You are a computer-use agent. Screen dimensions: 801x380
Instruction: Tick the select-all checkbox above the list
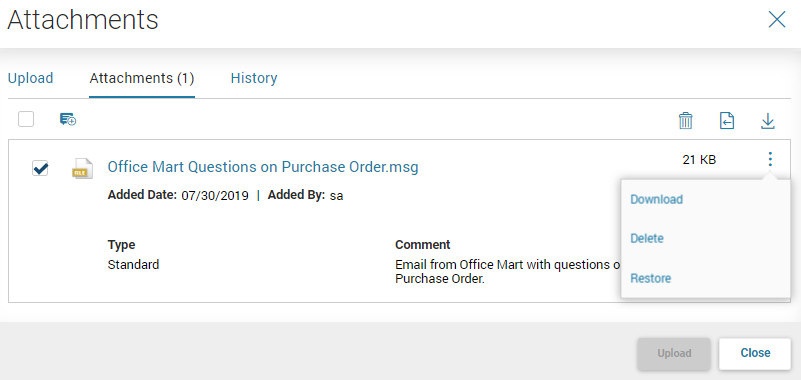click(26, 120)
